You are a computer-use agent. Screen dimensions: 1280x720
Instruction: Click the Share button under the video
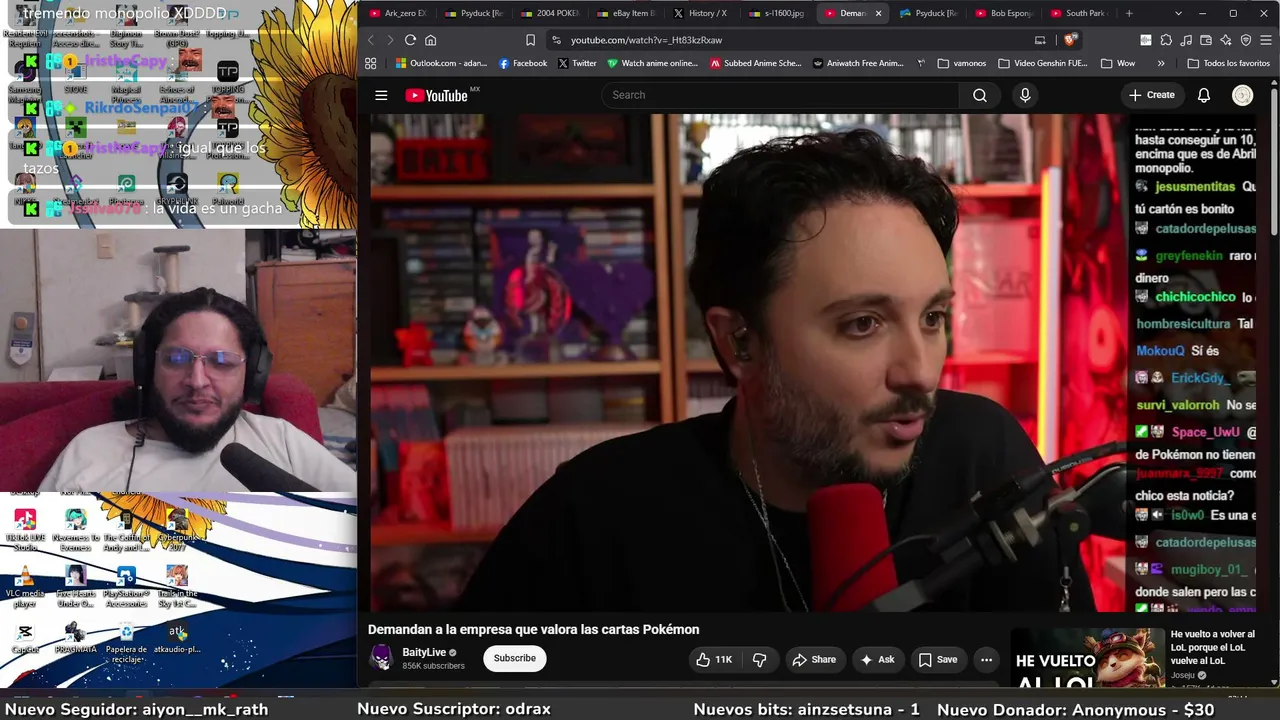pyautogui.click(x=814, y=659)
